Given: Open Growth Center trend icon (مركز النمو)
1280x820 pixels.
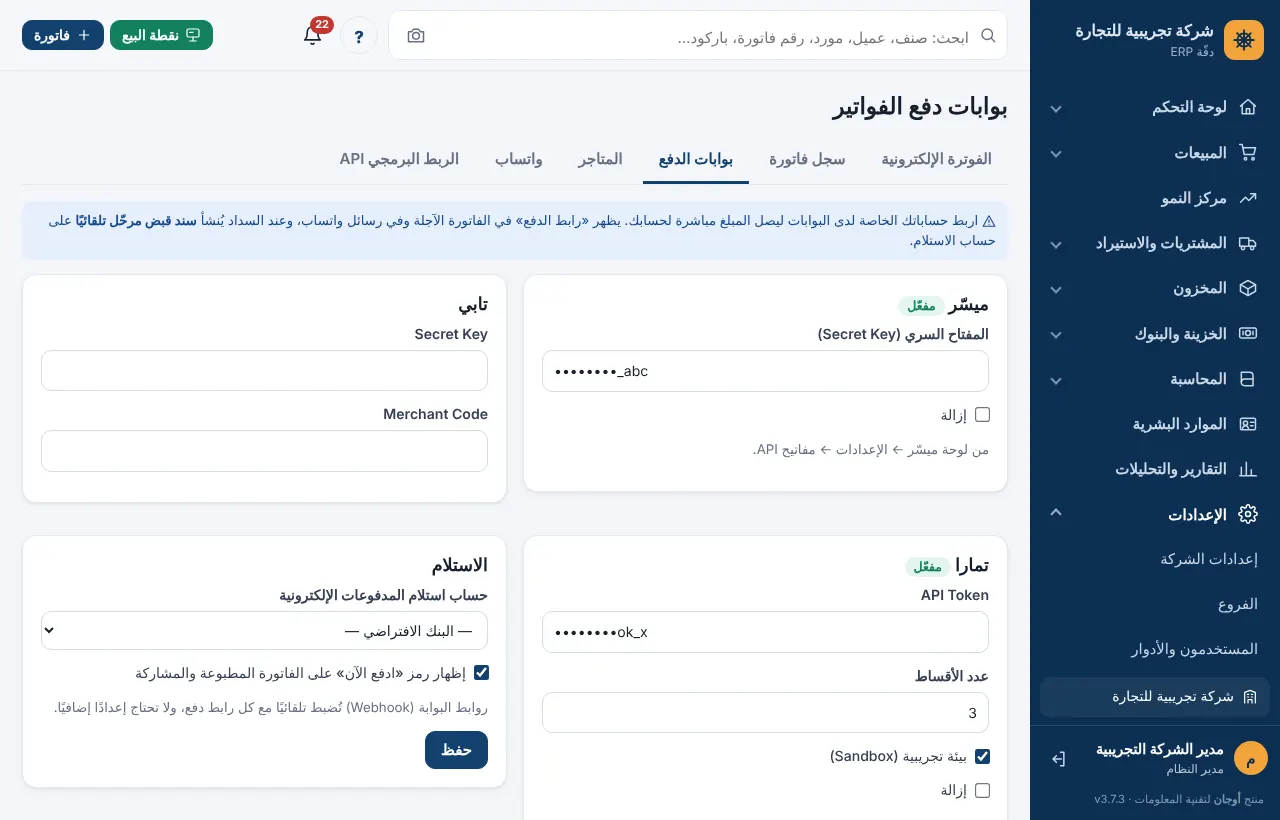Looking at the screenshot, I should point(1247,198).
